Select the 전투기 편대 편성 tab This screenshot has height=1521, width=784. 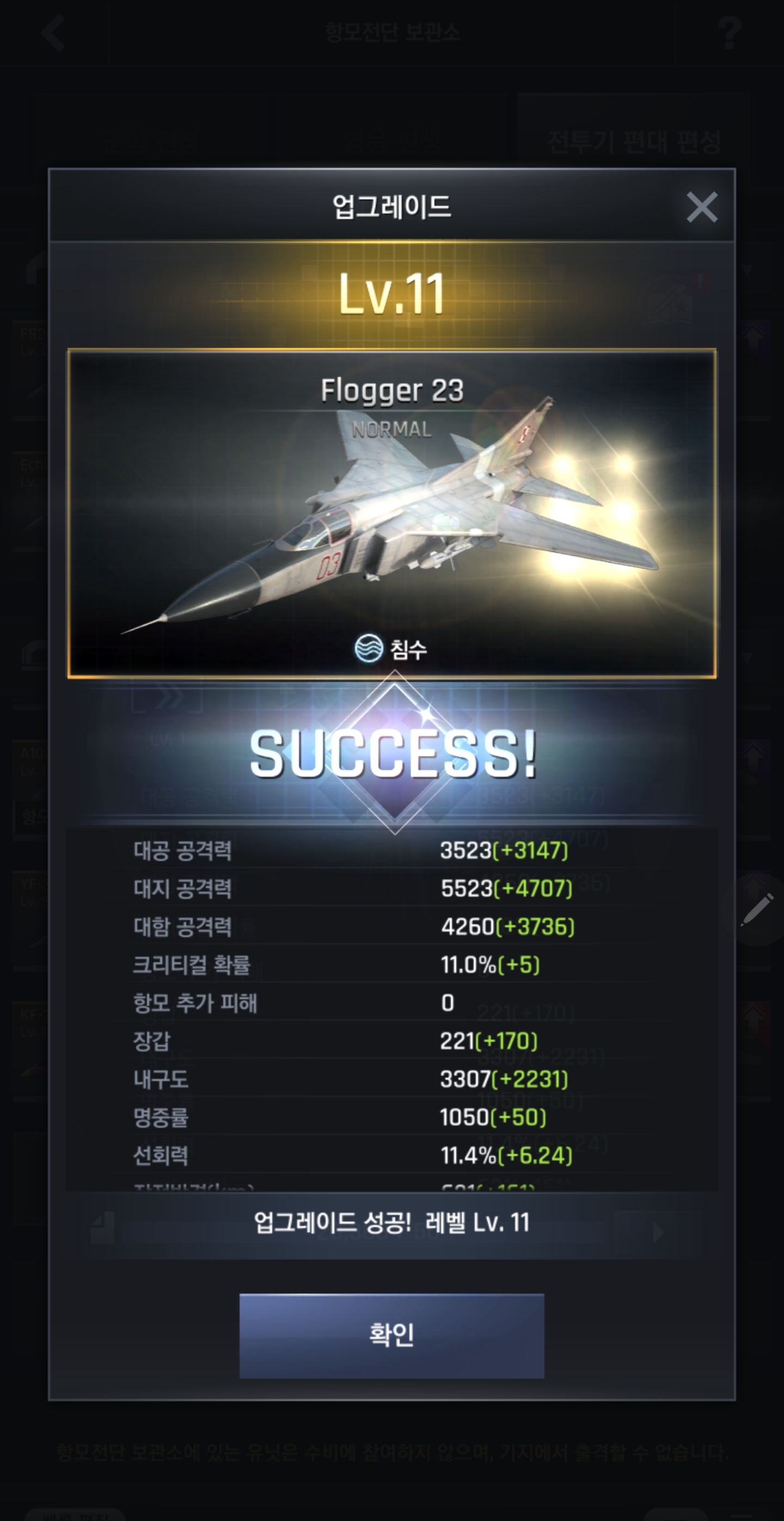[633, 141]
